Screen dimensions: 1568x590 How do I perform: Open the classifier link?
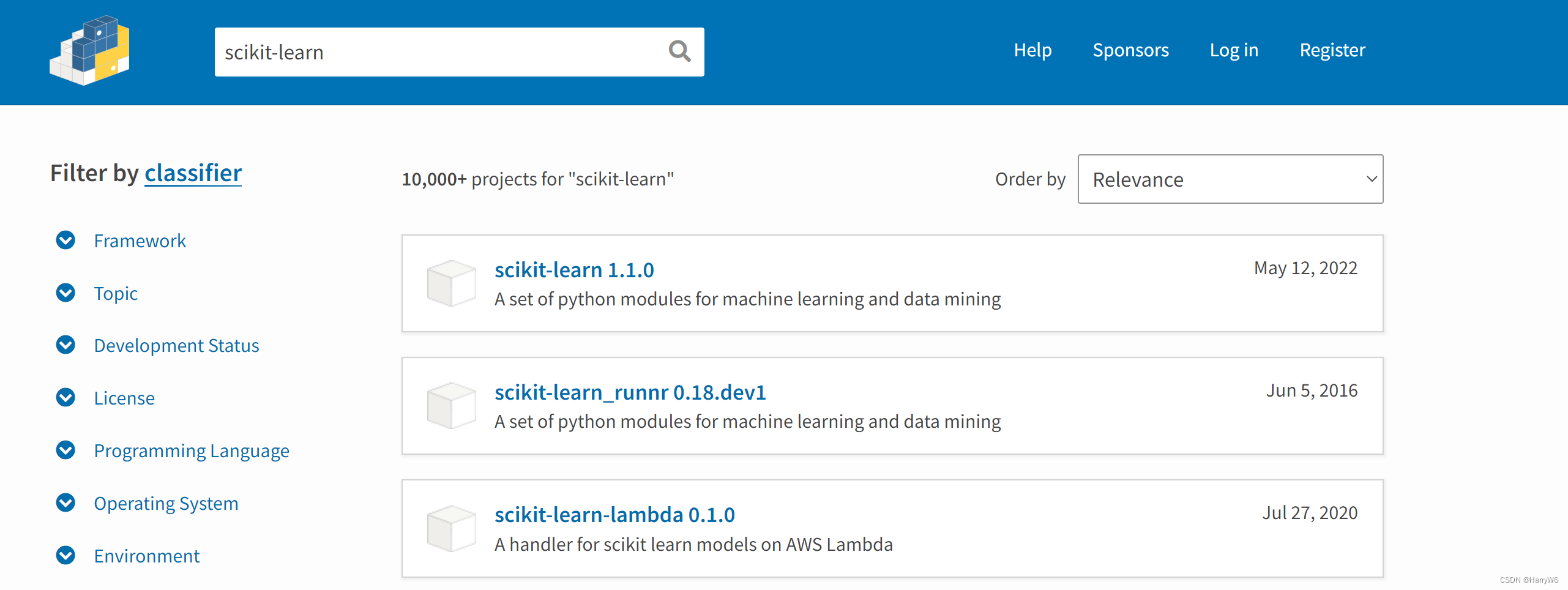point(193,173)
